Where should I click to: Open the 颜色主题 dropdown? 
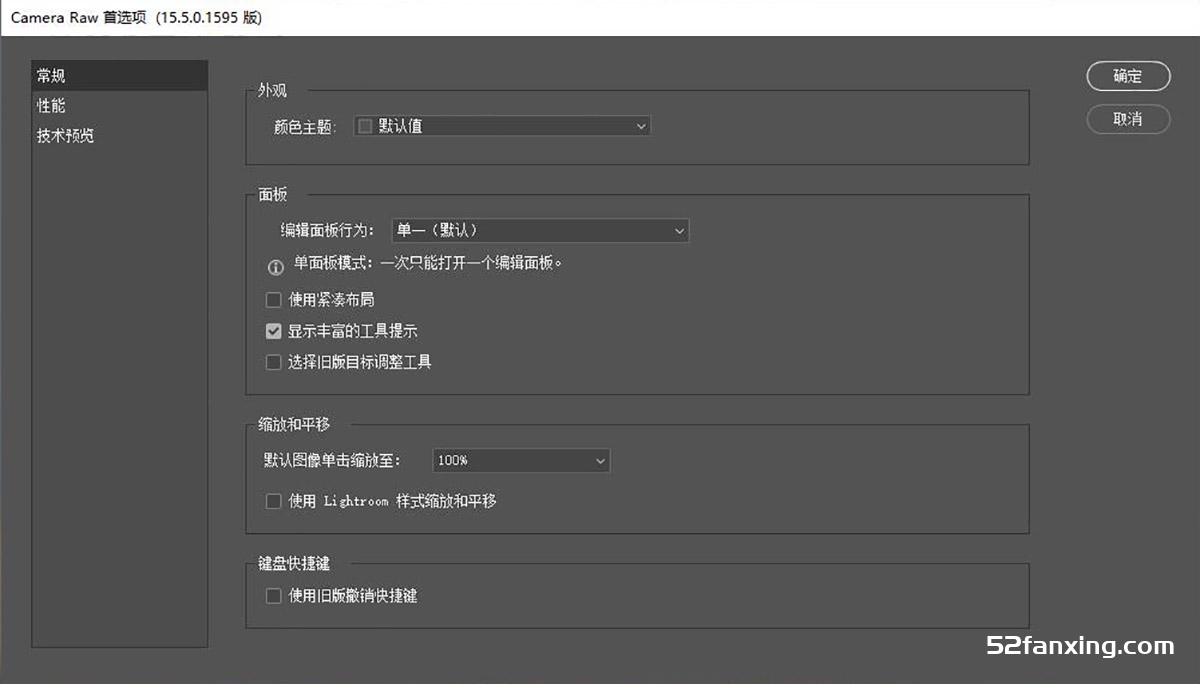click(x=502, y=126)
